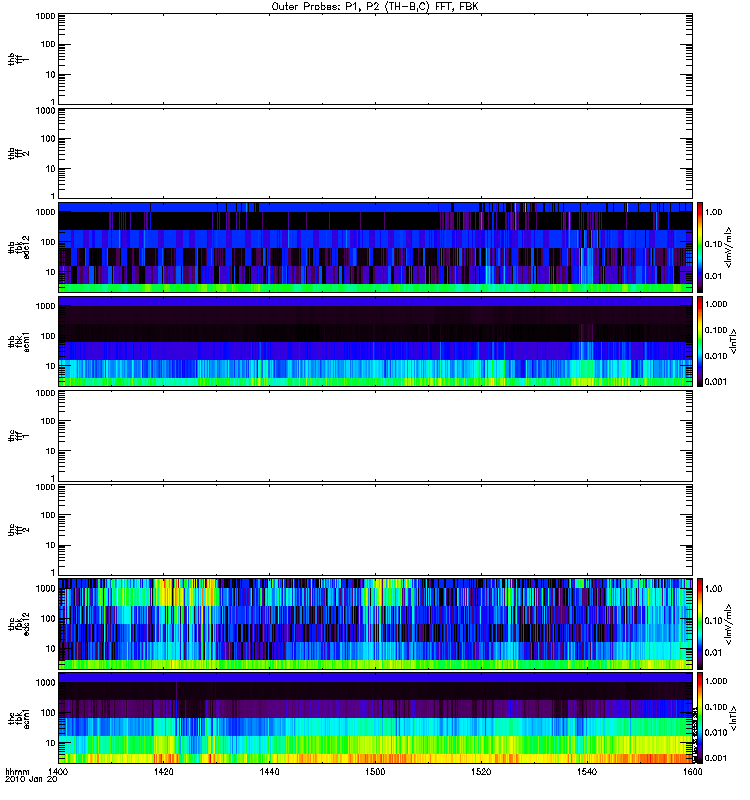This screenshot has height=800, width=750.
Task: Click the empty topmost thb FFT panel
Action: [x=376, y=59]
